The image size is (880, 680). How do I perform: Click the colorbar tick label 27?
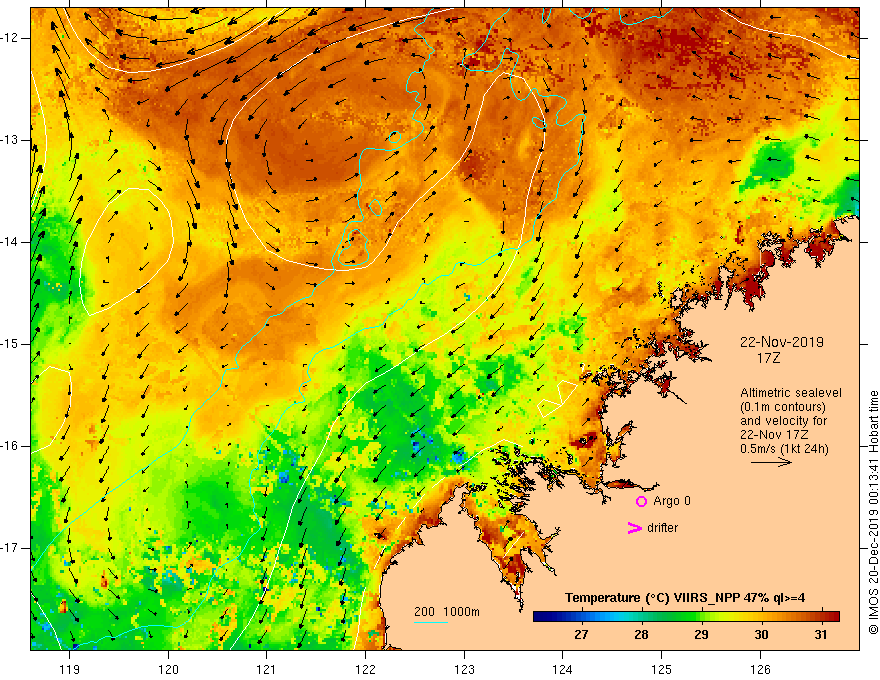(581, 635)
